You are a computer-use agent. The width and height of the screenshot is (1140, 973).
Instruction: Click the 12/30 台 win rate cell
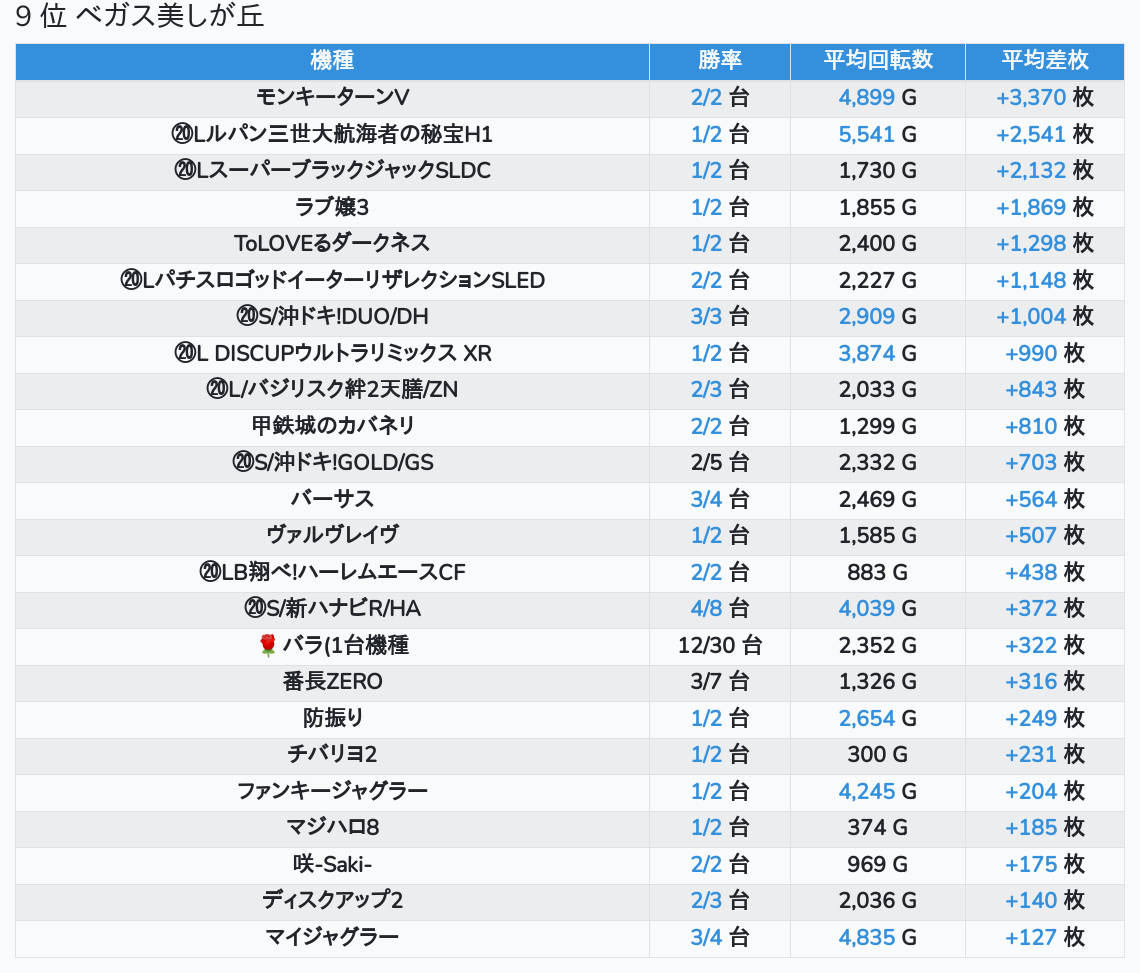tap(719, 645)
